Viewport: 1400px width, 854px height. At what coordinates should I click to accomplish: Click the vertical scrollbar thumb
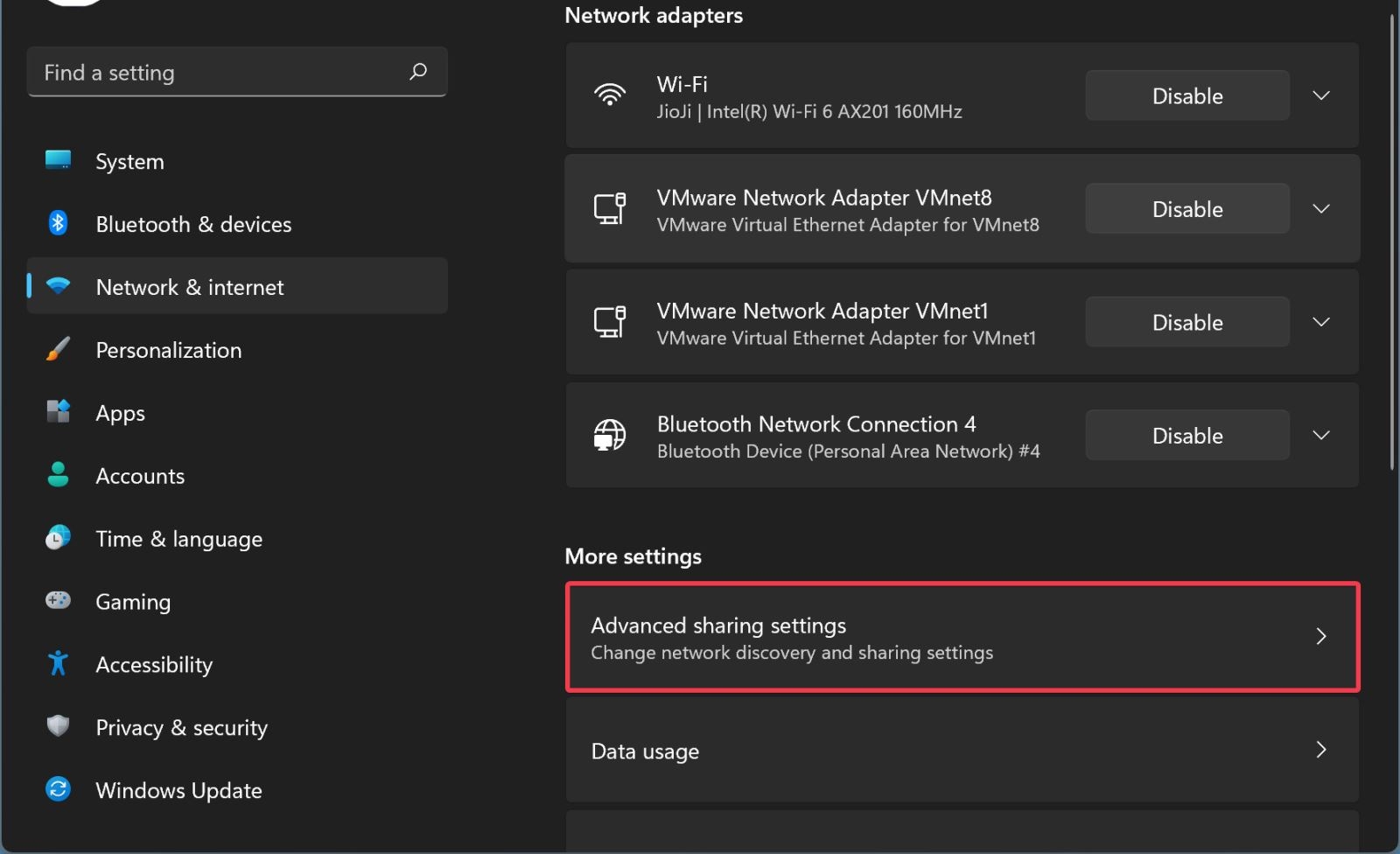1393,242
